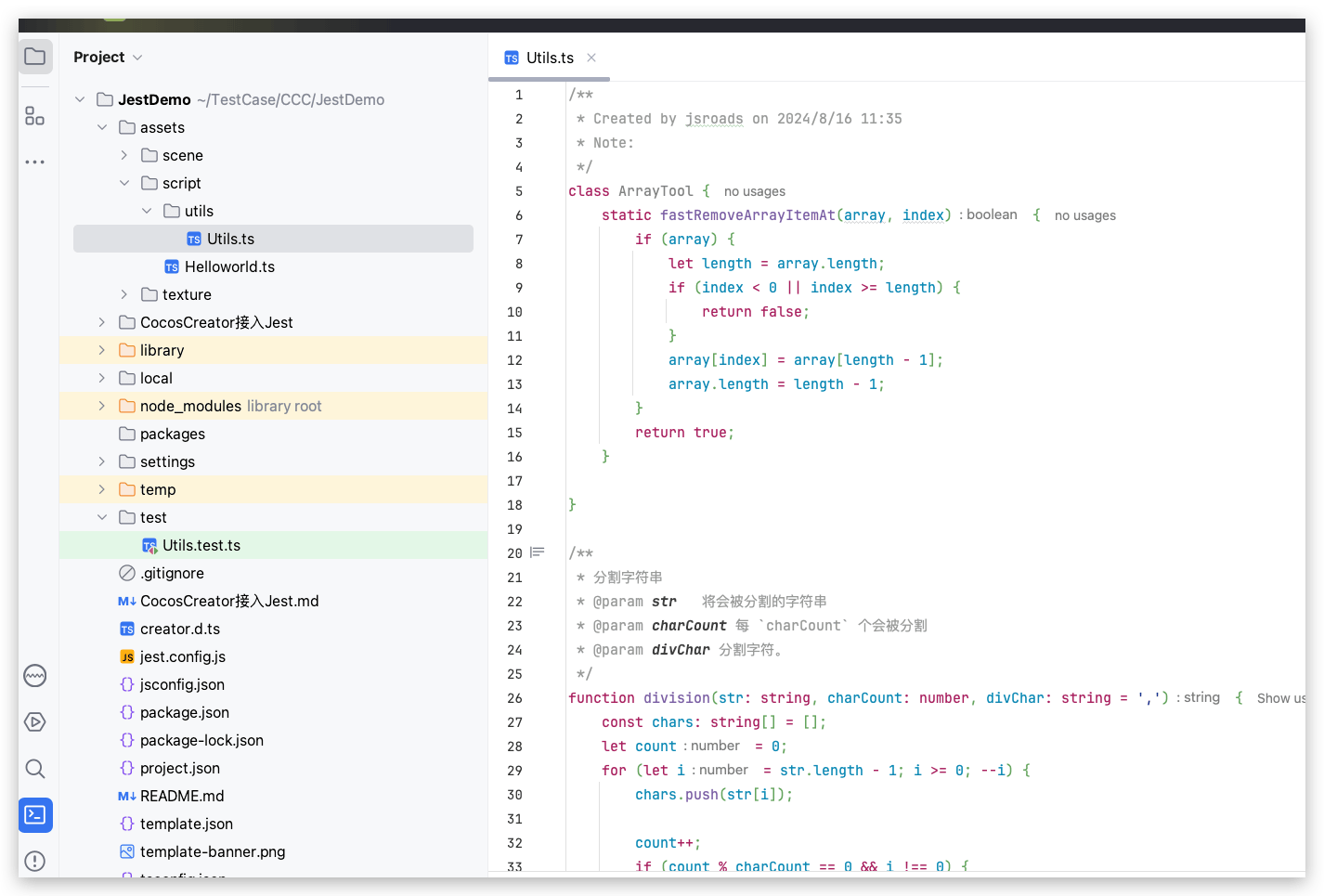Screen dimensions: 1324x896
Task: Click the JS icon of jest.config.js
Action: 127,656
